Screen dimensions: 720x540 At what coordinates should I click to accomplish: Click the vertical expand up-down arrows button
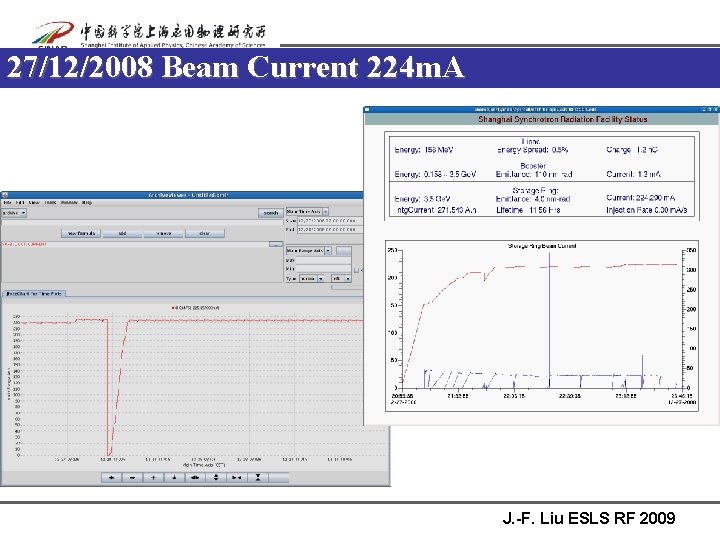[216, 478]
